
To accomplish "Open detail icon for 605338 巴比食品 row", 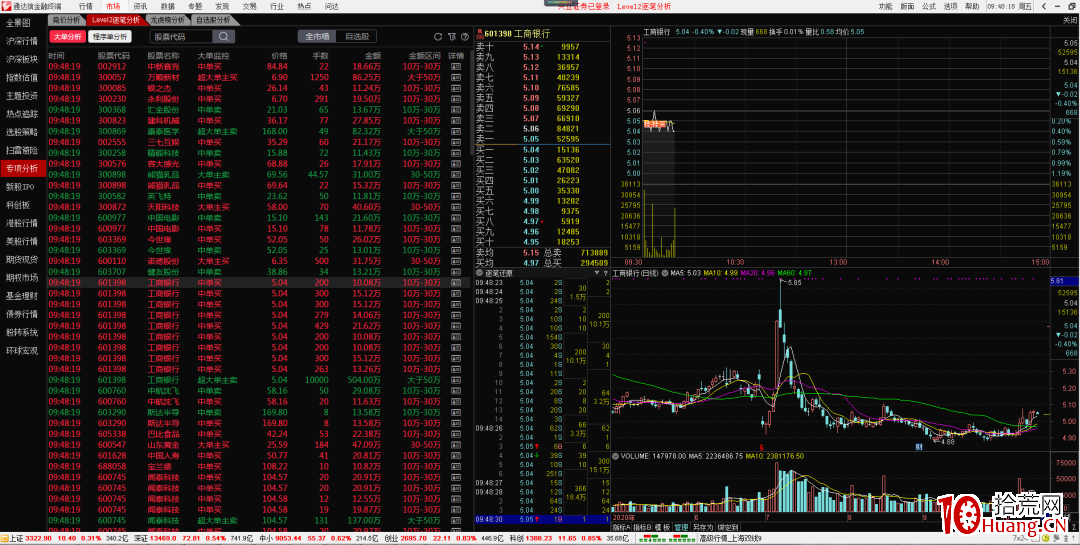I will point(455,434).
